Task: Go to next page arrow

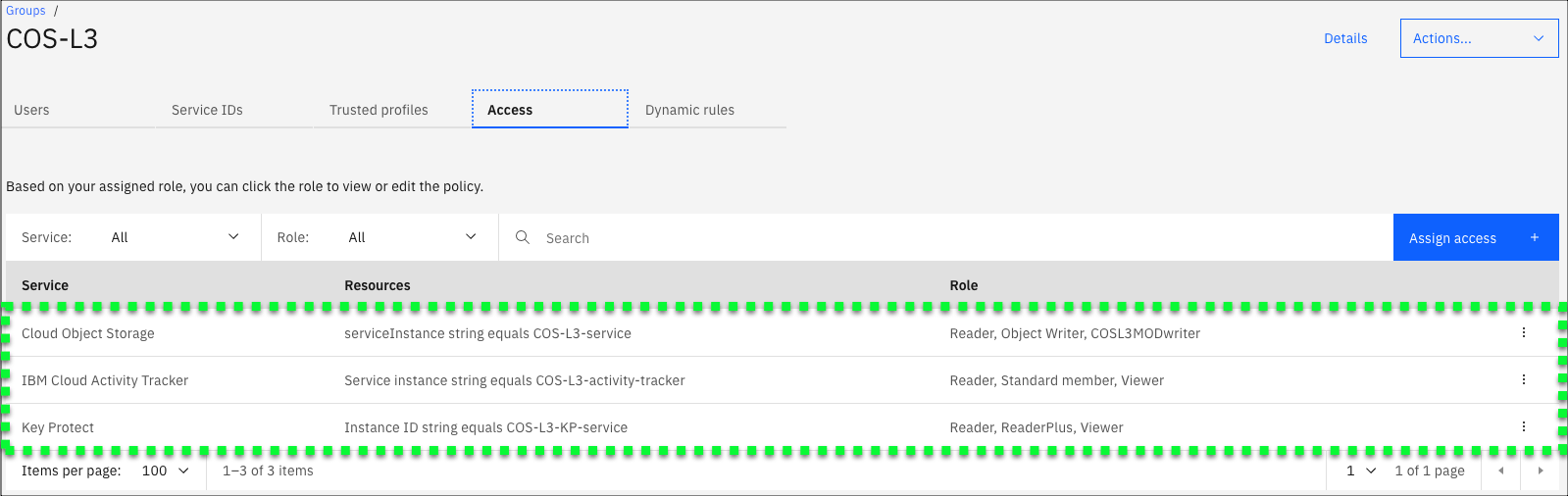Action: tap(1541, 471)
